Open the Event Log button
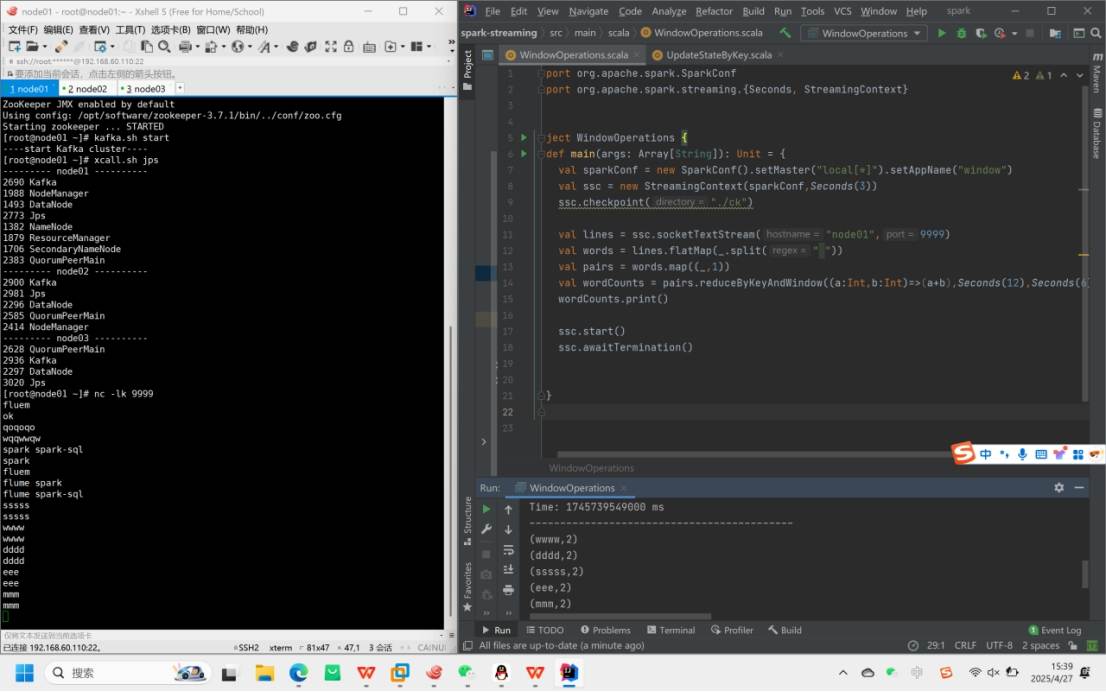This screenshot has width=1106, height=692. 1055,631
